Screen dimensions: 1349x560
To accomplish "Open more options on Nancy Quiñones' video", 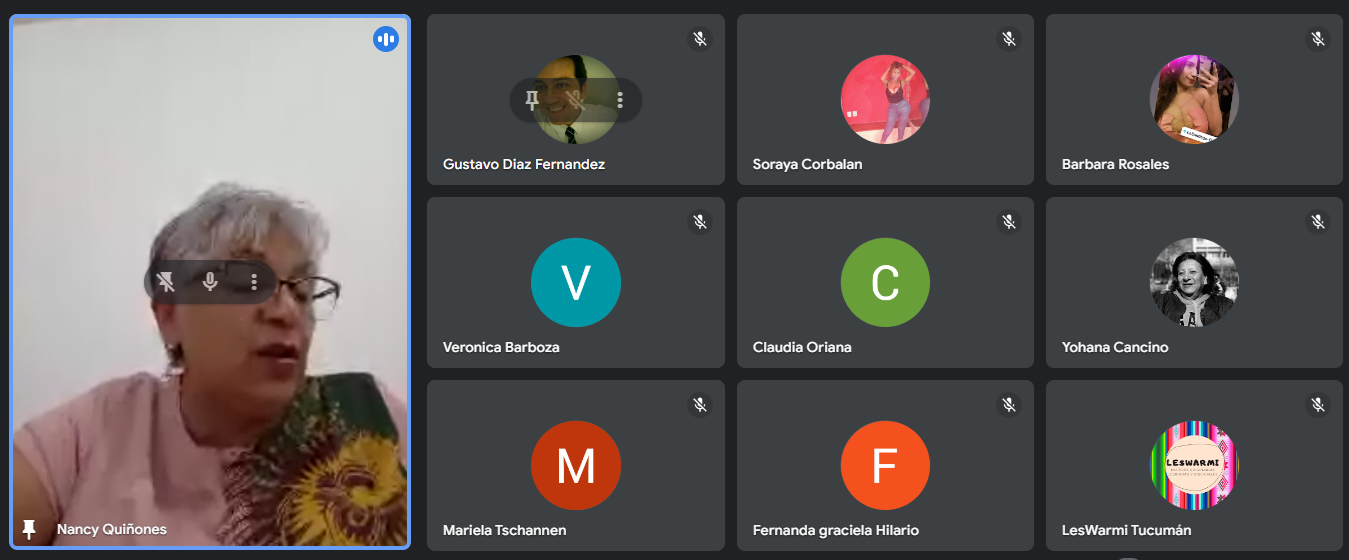I will point(254,282).
